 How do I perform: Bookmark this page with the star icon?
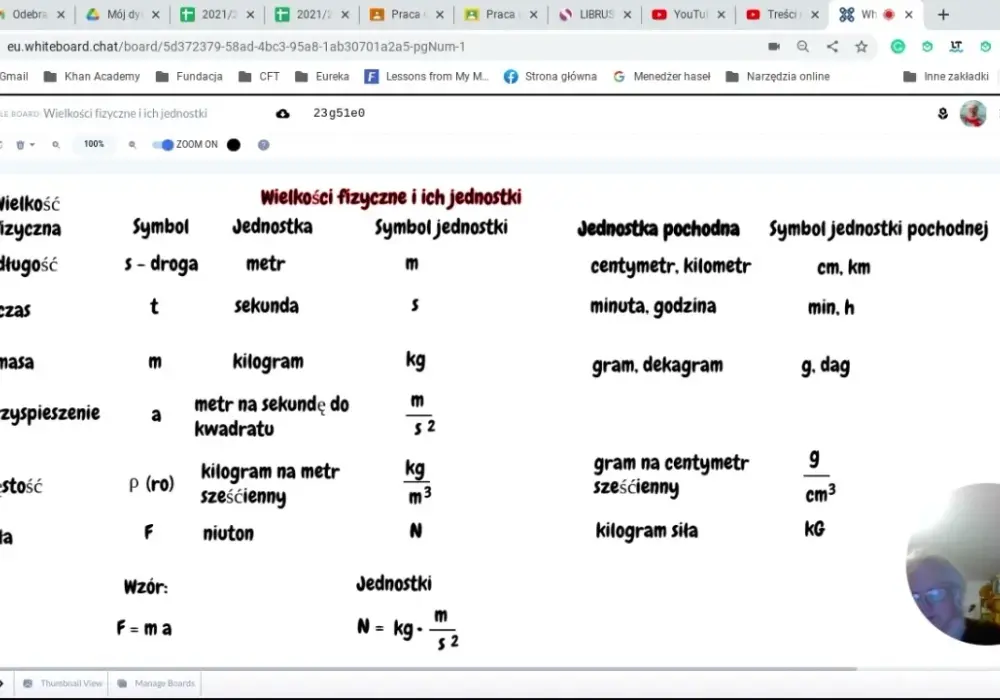pyautogui.click(x=862, y=47)
